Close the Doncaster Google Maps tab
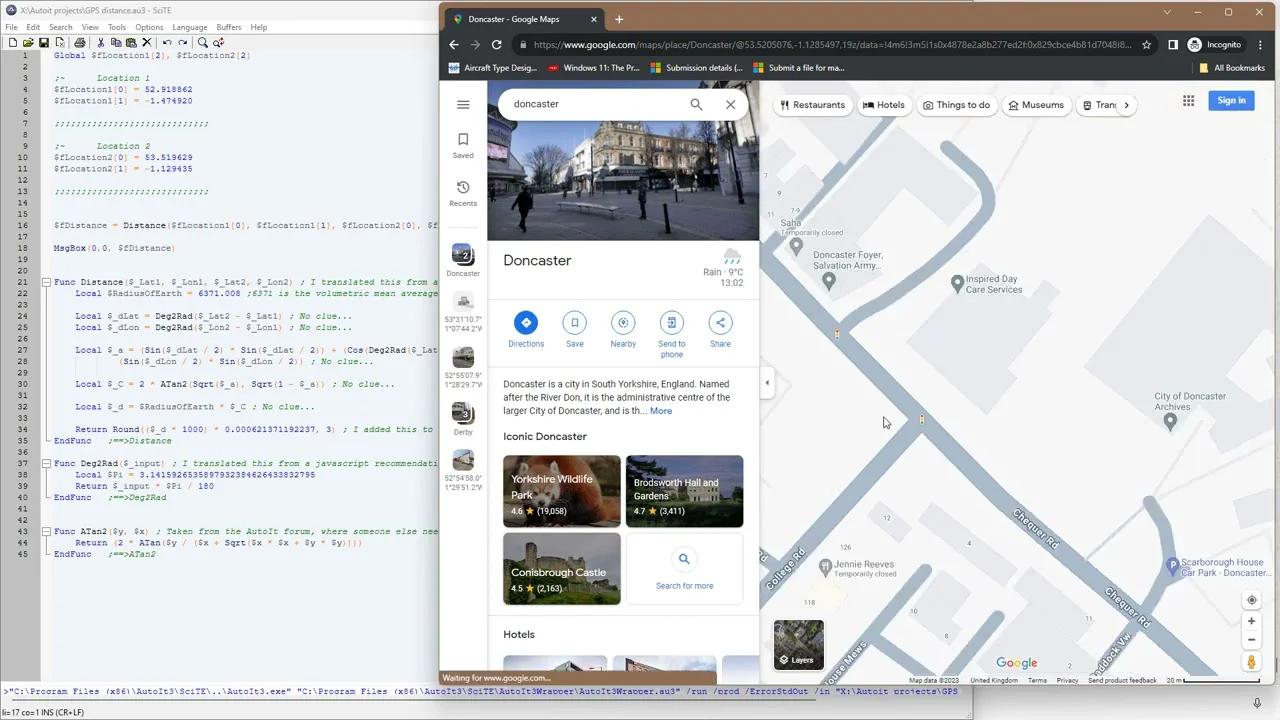1280x720 pixels. pyautogui.click(x=593, y=19)
